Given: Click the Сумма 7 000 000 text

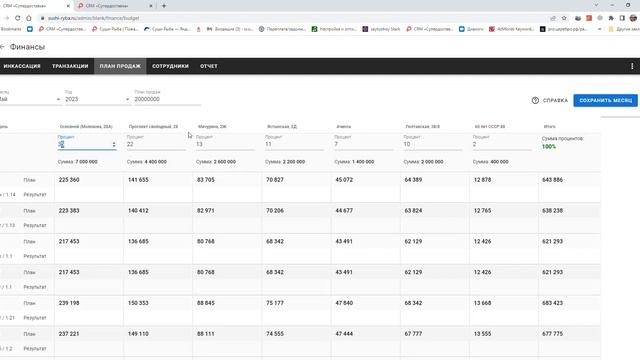Looking at the screenshot, I should tap(78, 162).
